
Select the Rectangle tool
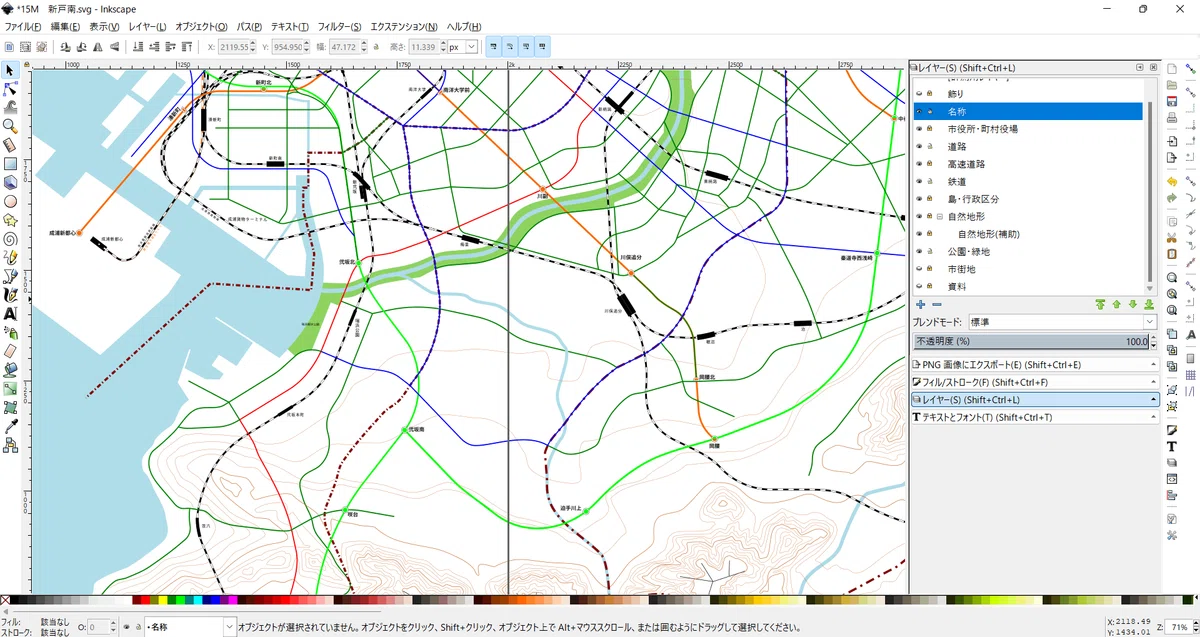[x=10, y=164]
